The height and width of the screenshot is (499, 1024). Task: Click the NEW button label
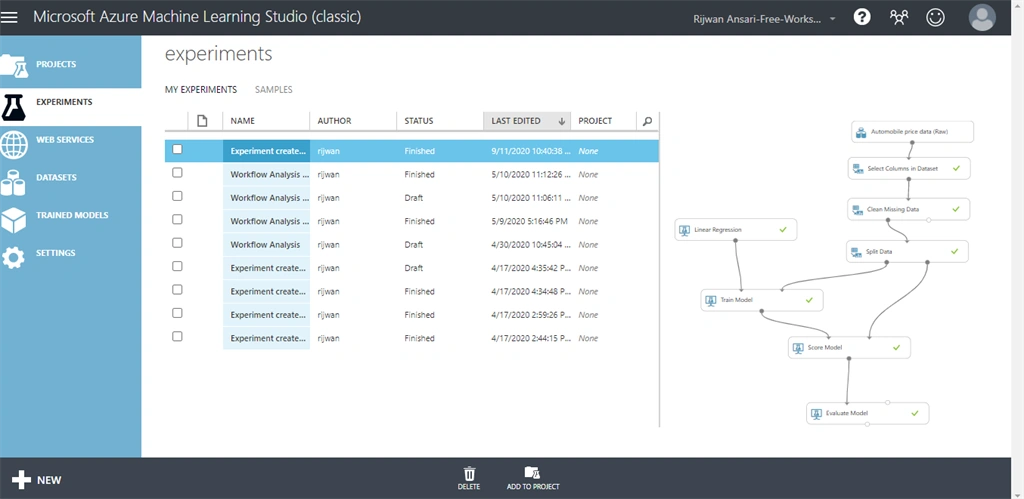49,481
